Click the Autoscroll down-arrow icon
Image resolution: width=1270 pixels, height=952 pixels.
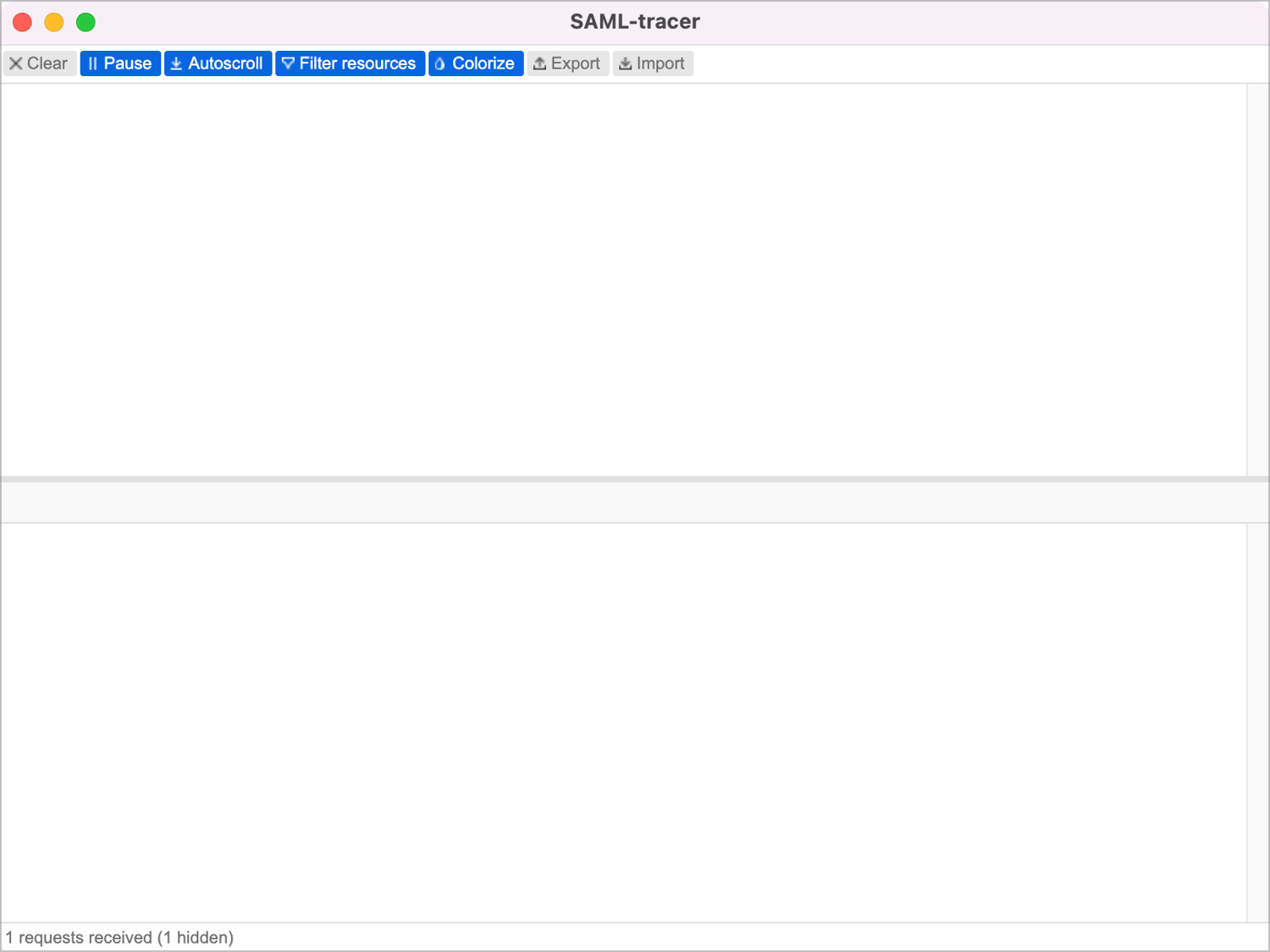coord(176,63)
